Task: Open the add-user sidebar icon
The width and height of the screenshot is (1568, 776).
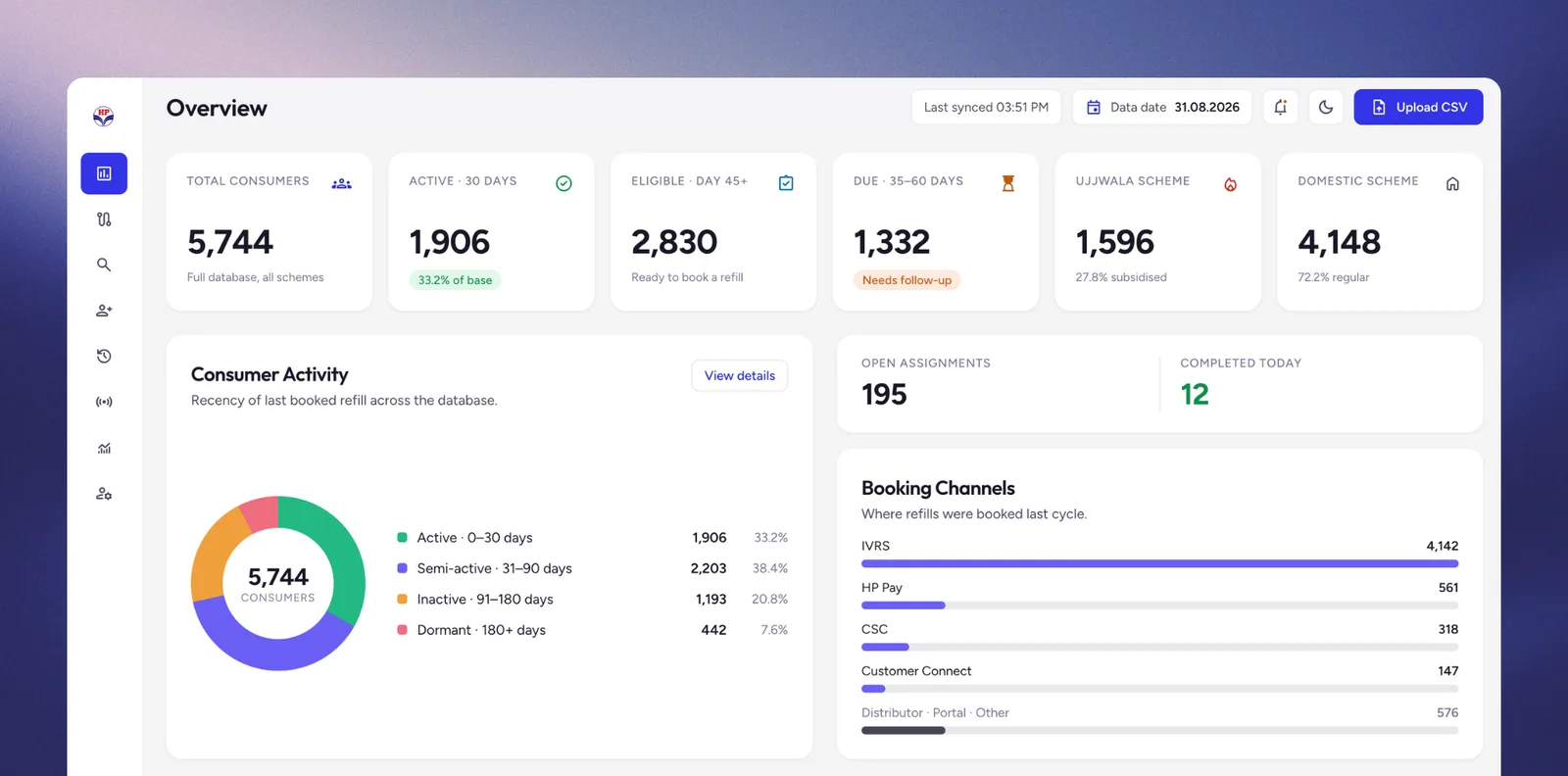Action: click(x=104, y=311)
